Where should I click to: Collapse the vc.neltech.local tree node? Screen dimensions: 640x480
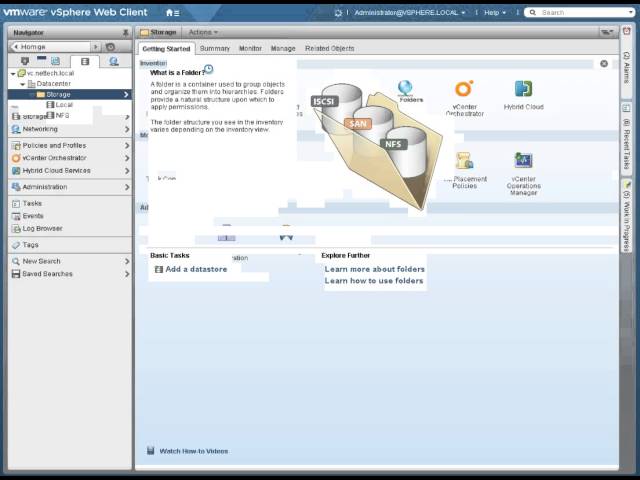point(13,73)
